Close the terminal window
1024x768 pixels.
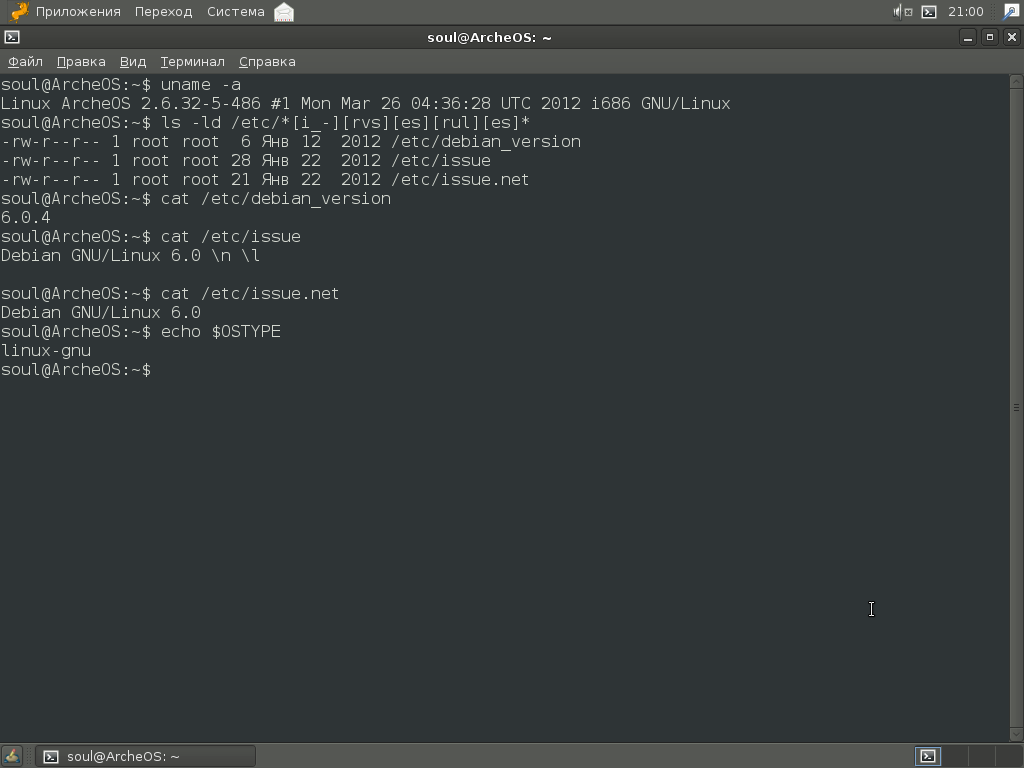coord(1012,37)
